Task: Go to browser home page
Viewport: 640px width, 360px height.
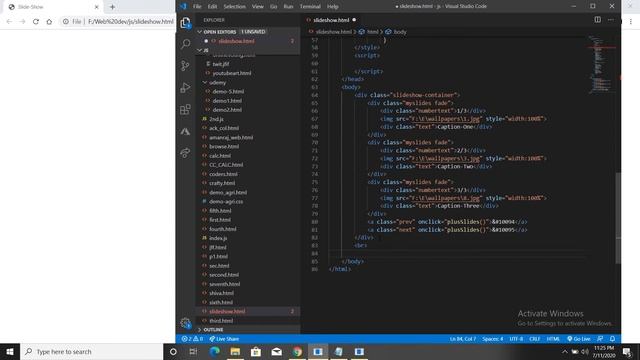Action: pos(49,22)
